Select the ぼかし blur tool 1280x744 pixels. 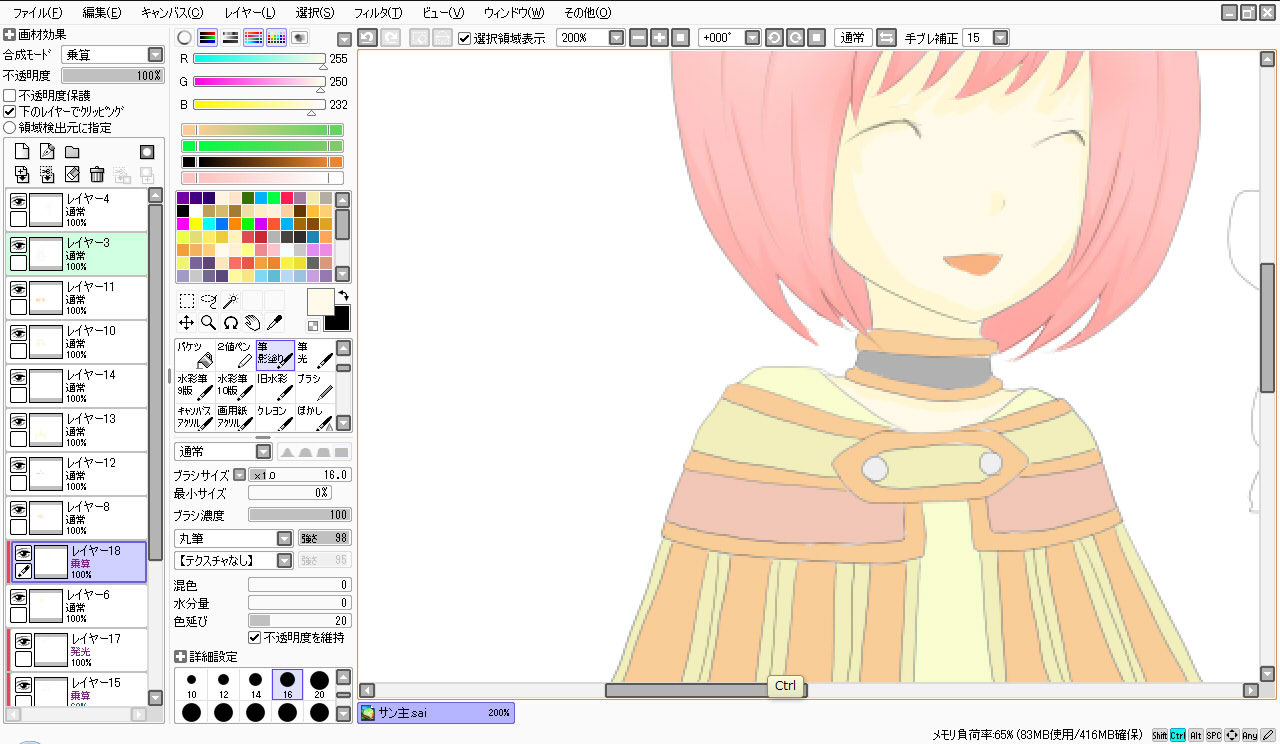click(x=314, y=418)
